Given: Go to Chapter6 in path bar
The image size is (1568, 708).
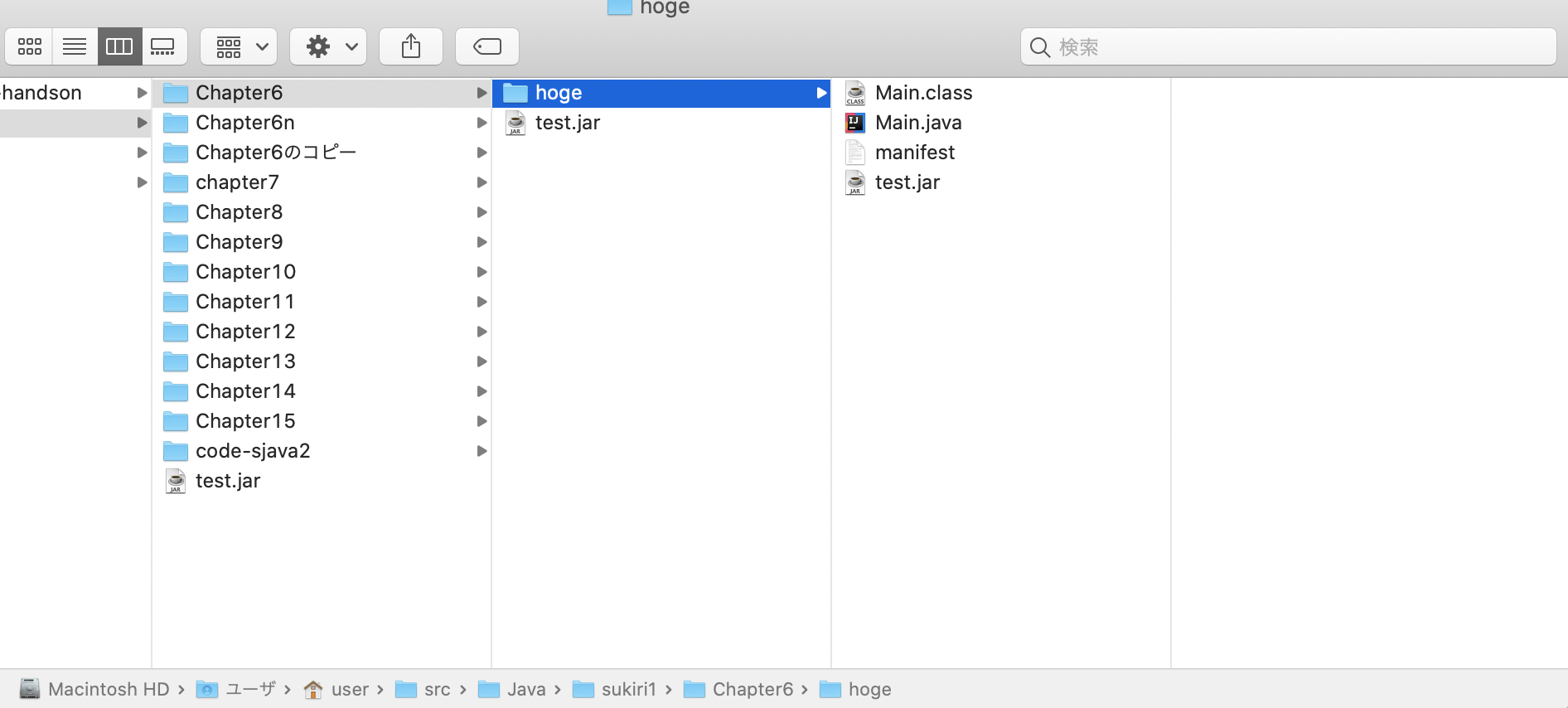Looking at the screenshot, I should click(738, 689).
